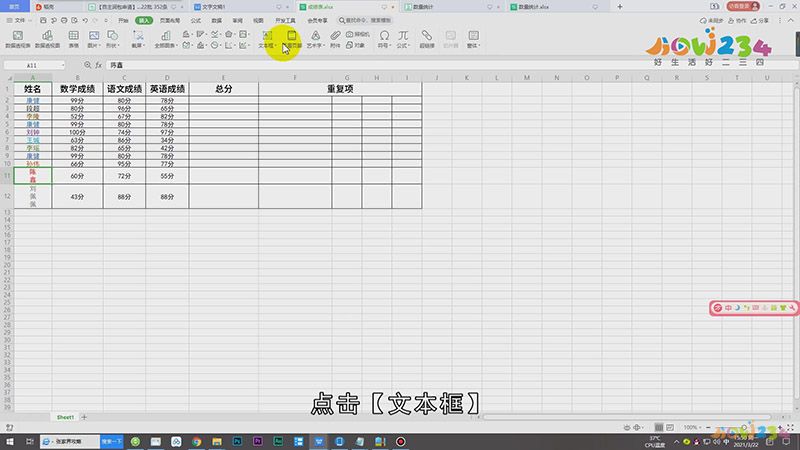Switch to the 数量统计.xlsx document tab
Screen dimensions: 800x450
click(556, 7)
